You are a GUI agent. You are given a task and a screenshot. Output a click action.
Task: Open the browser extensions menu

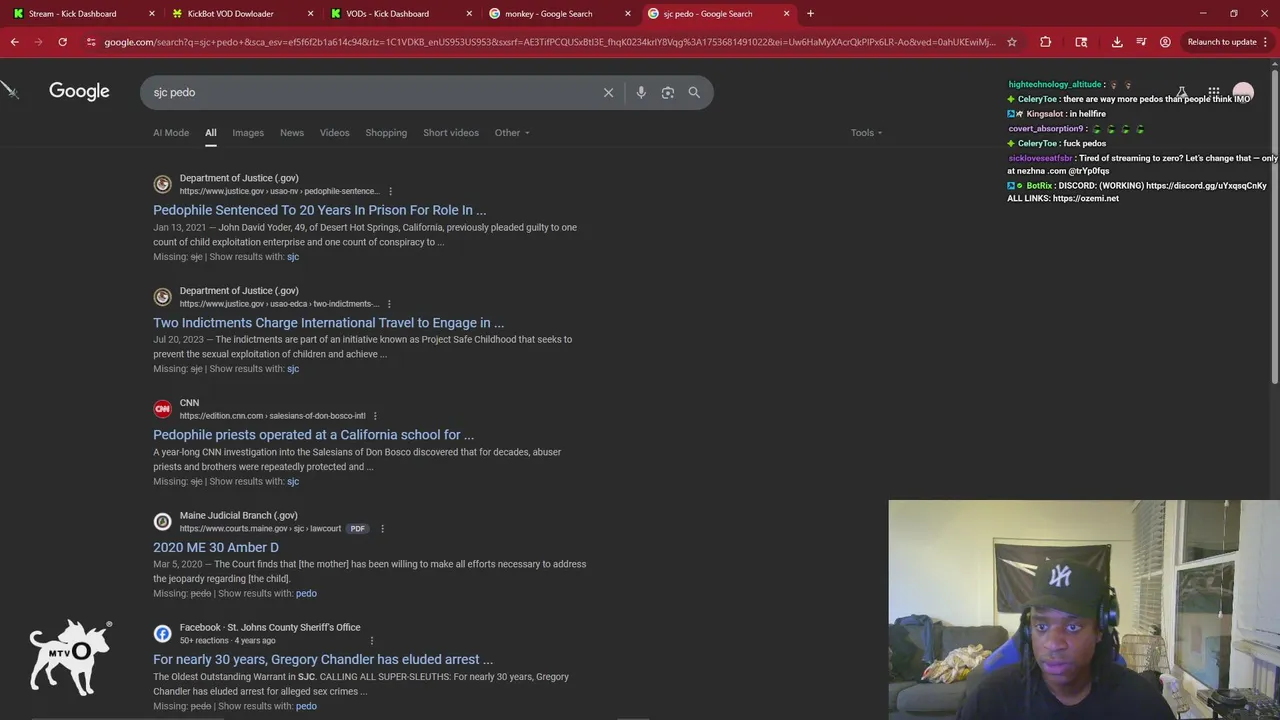[x=1046, y=42]
